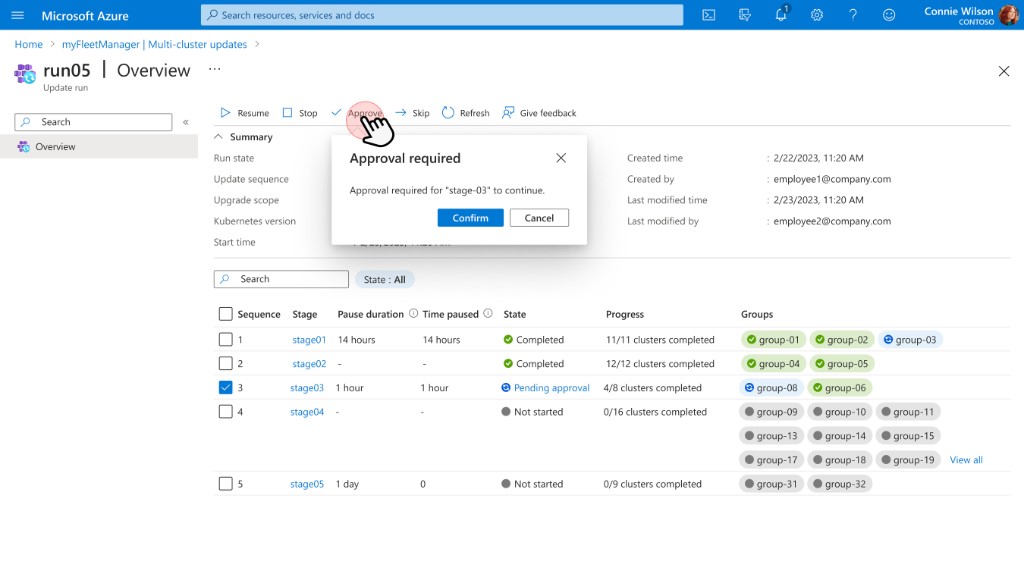Click the group-31 badge
The image size is (1024, 571).
[x=771, y=484]
